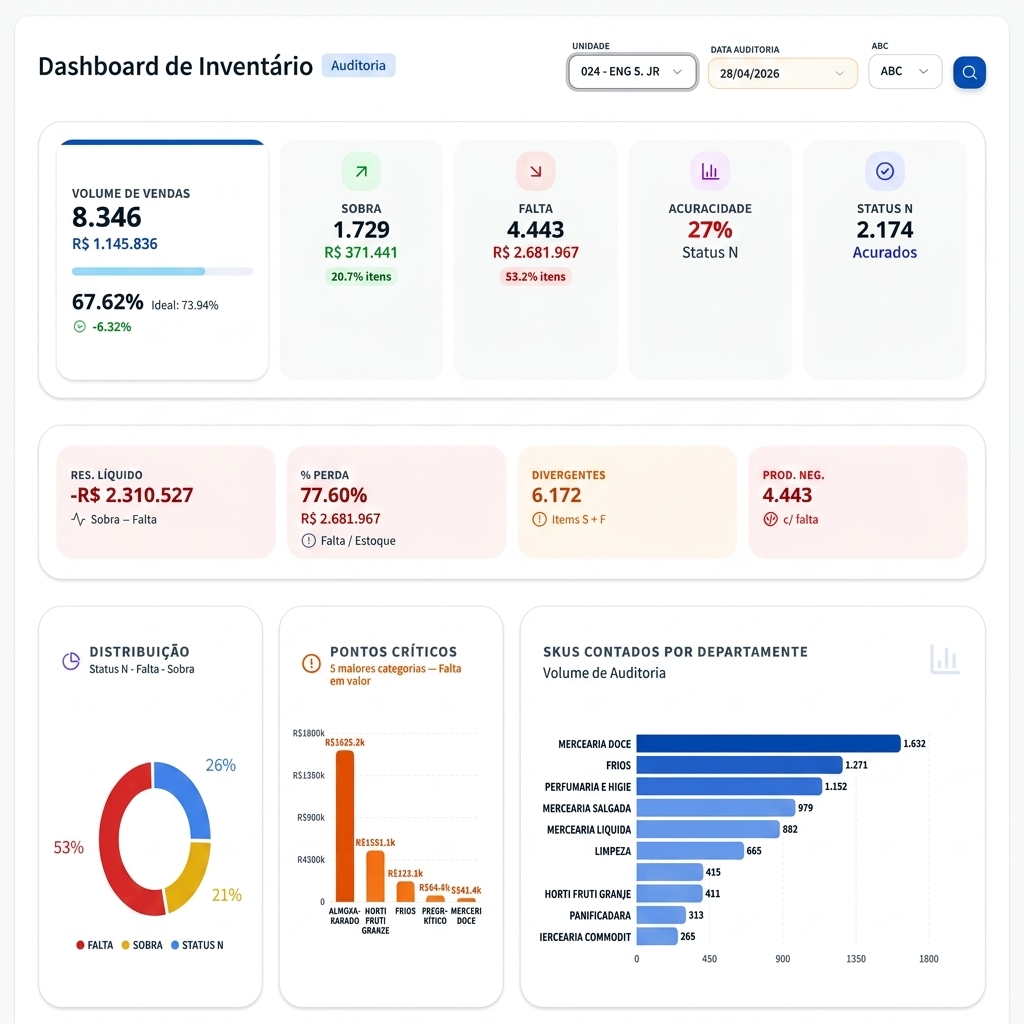Click the pulse icon beside Sobra – Falta
This screenshot has height=1024, width=1024.
tap(78, 520)
